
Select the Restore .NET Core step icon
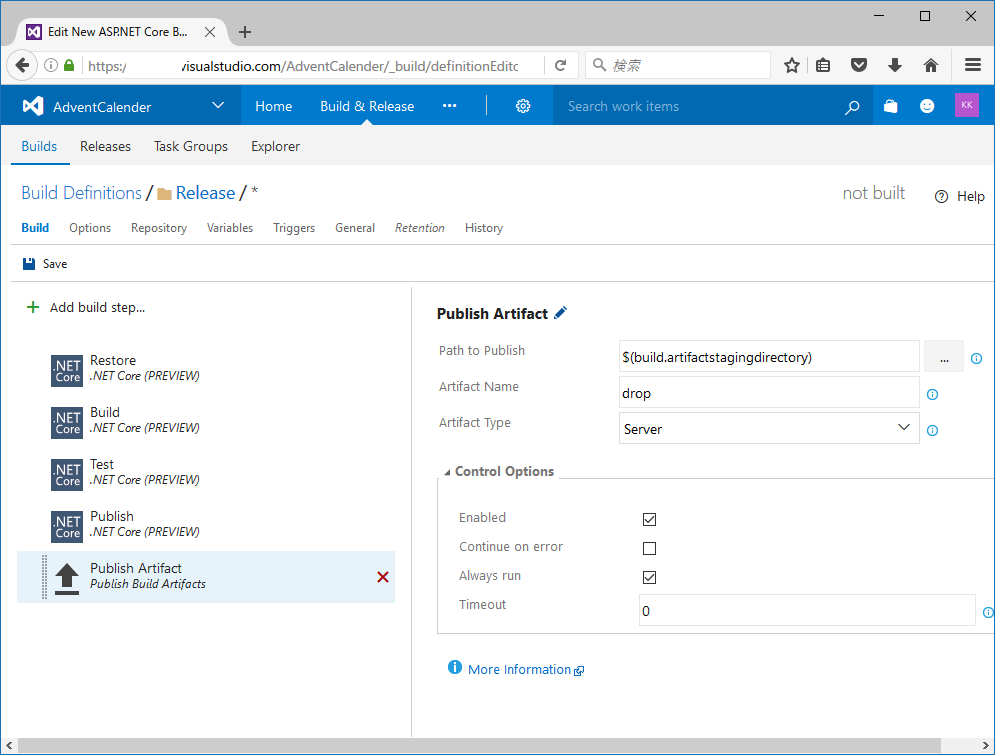pos(67,371)
